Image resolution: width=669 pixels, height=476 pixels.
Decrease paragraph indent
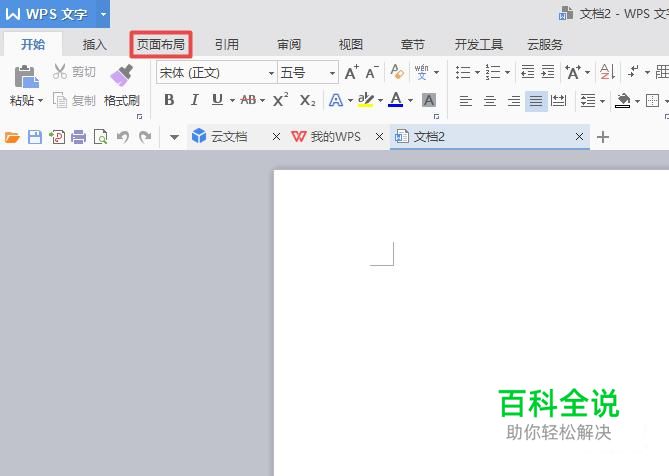(x=528, y=72)
